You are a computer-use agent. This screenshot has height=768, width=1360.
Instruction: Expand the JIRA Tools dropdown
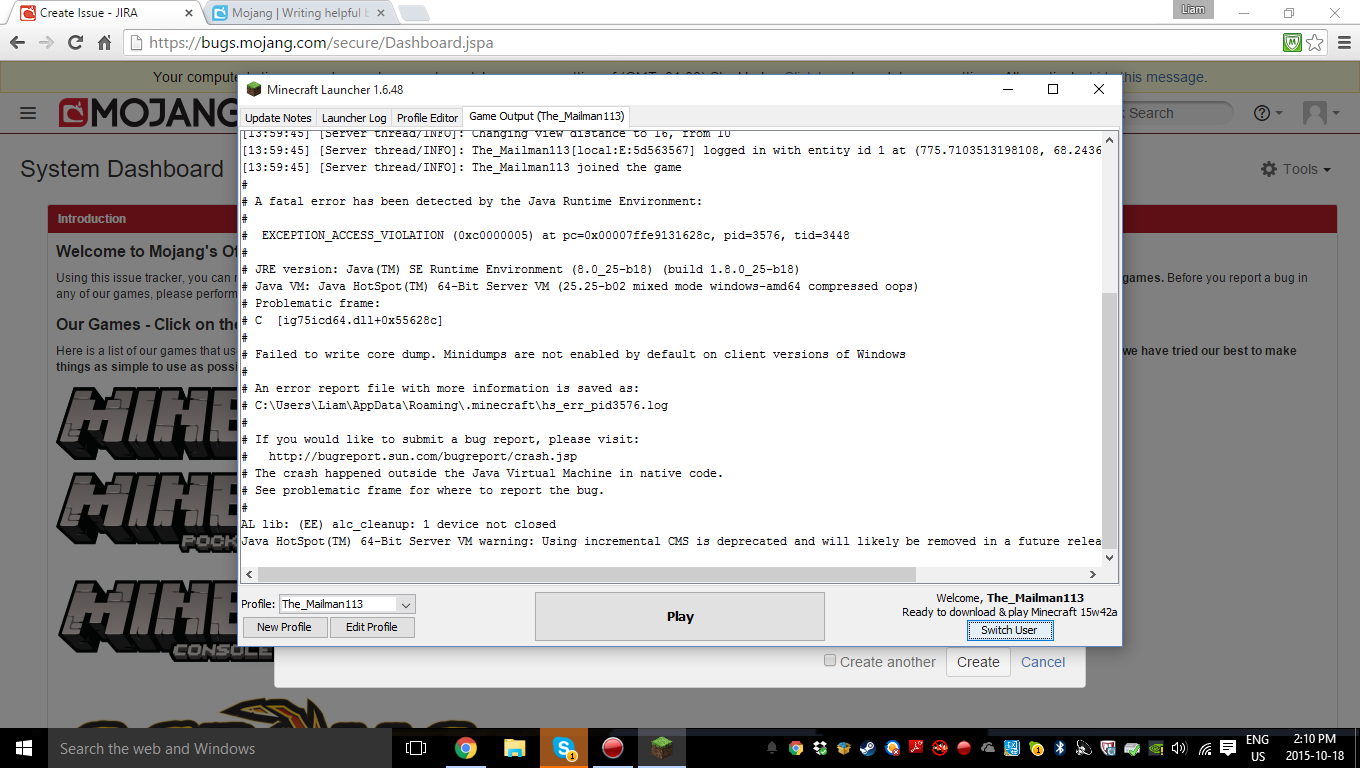pos(1297,169)
